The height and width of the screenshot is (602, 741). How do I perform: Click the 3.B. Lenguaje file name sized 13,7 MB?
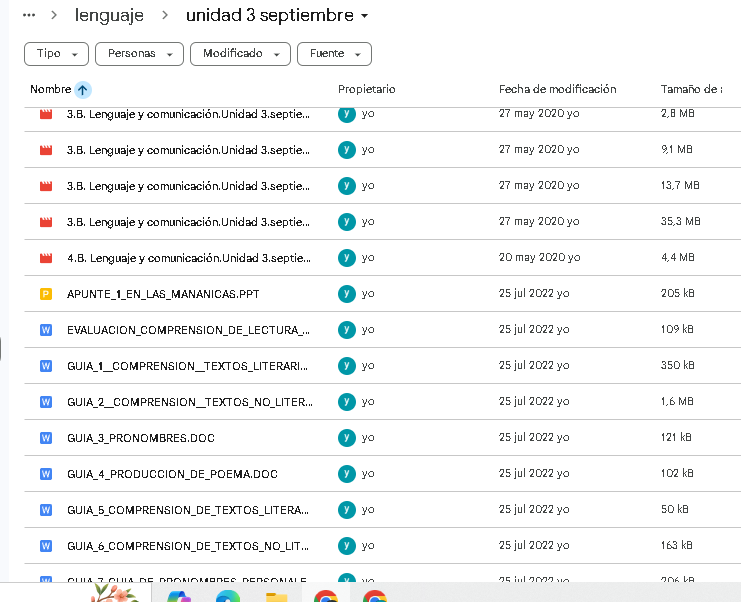(188, 186)
